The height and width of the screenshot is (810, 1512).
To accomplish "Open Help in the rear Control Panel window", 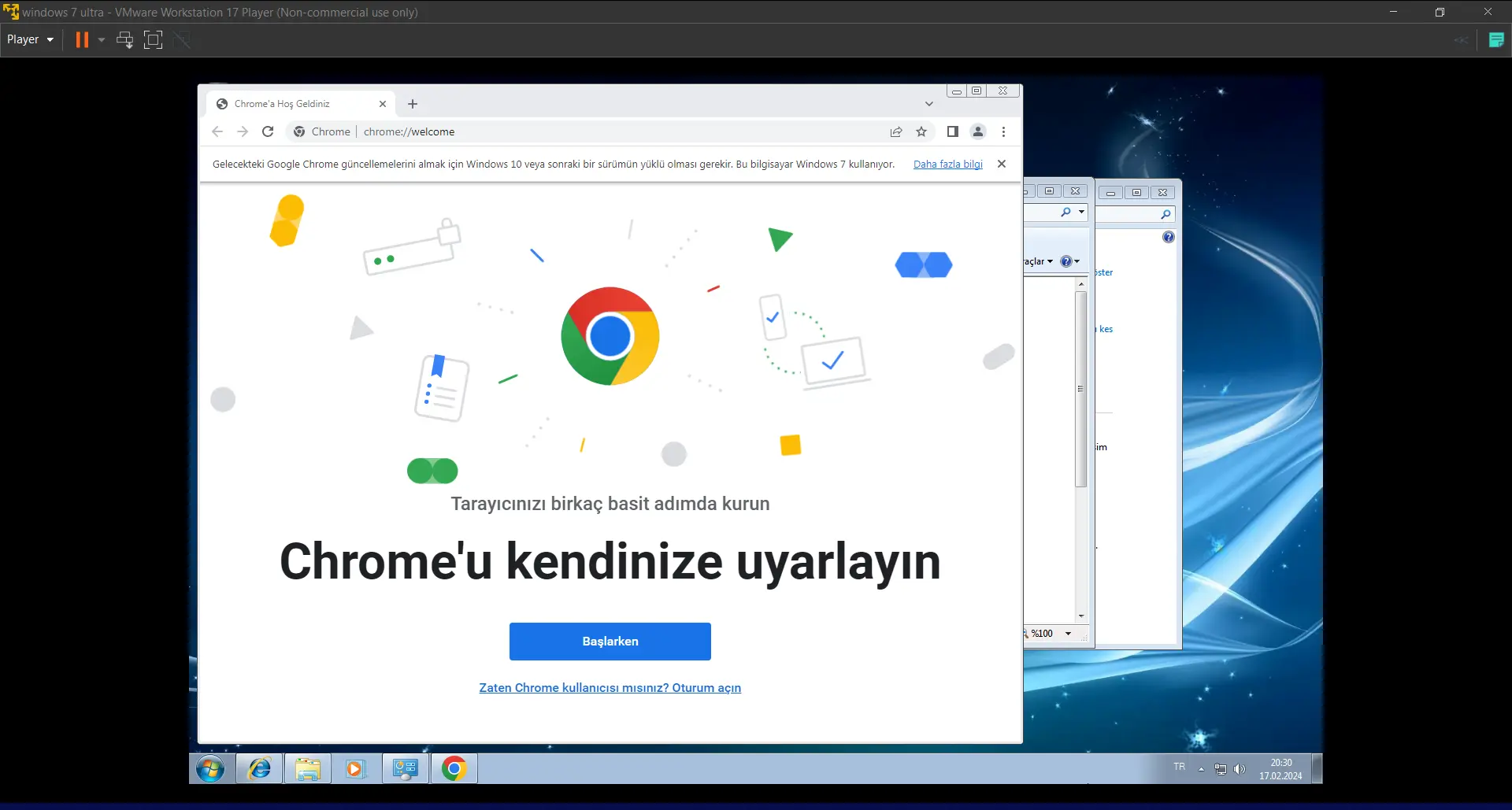I will (x=1169, y=237).
